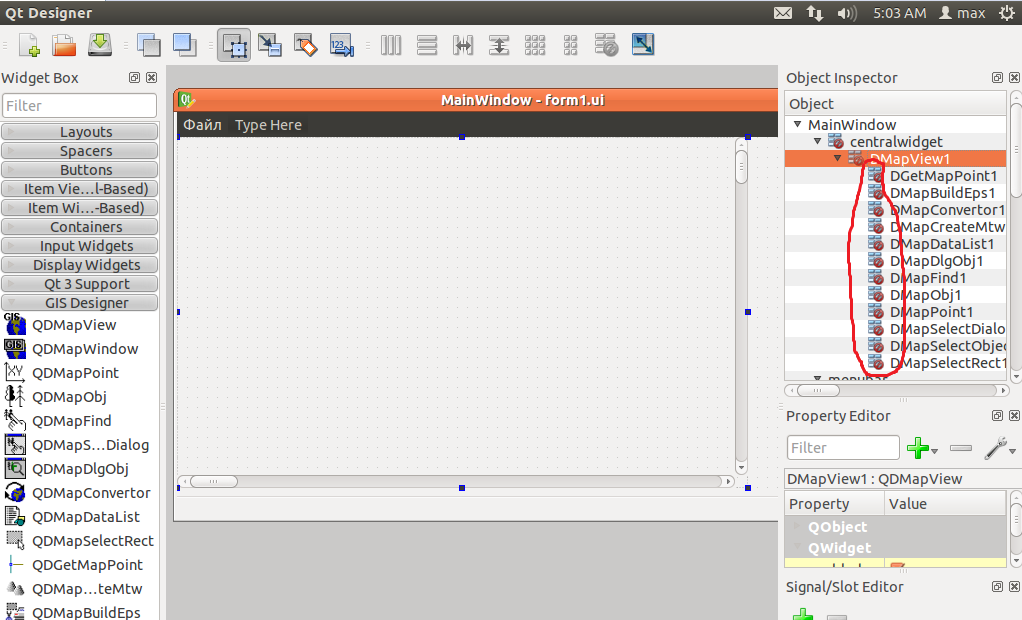Expand the Qt 3 Support category
The image size is (1022, 620).
coord(80,284)
